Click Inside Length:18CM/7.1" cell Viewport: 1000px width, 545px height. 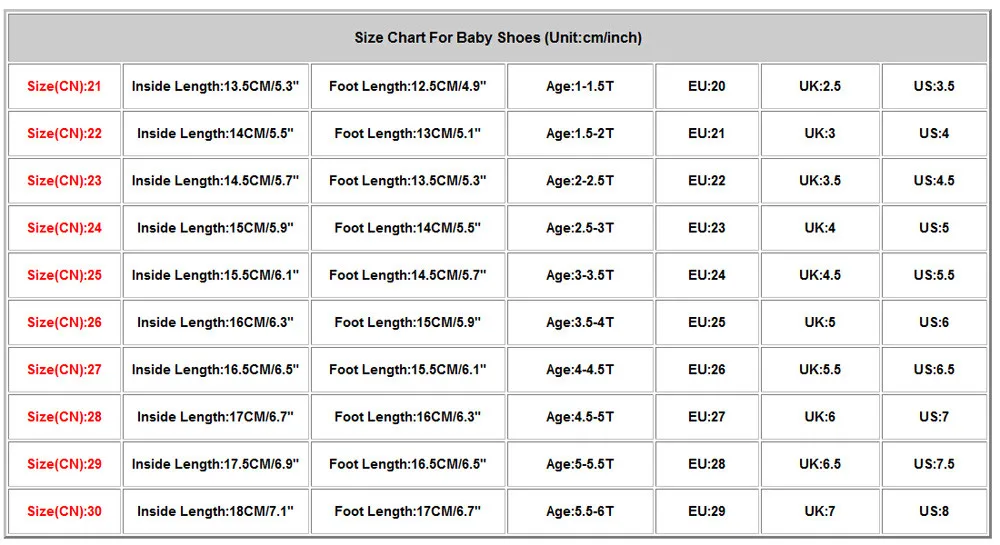(x=215, y=511)
